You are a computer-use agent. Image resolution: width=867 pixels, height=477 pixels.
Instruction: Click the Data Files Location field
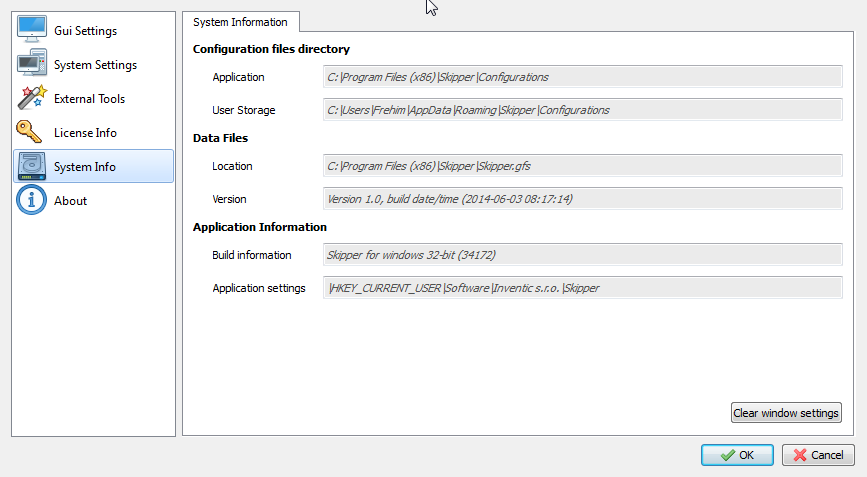582,166
